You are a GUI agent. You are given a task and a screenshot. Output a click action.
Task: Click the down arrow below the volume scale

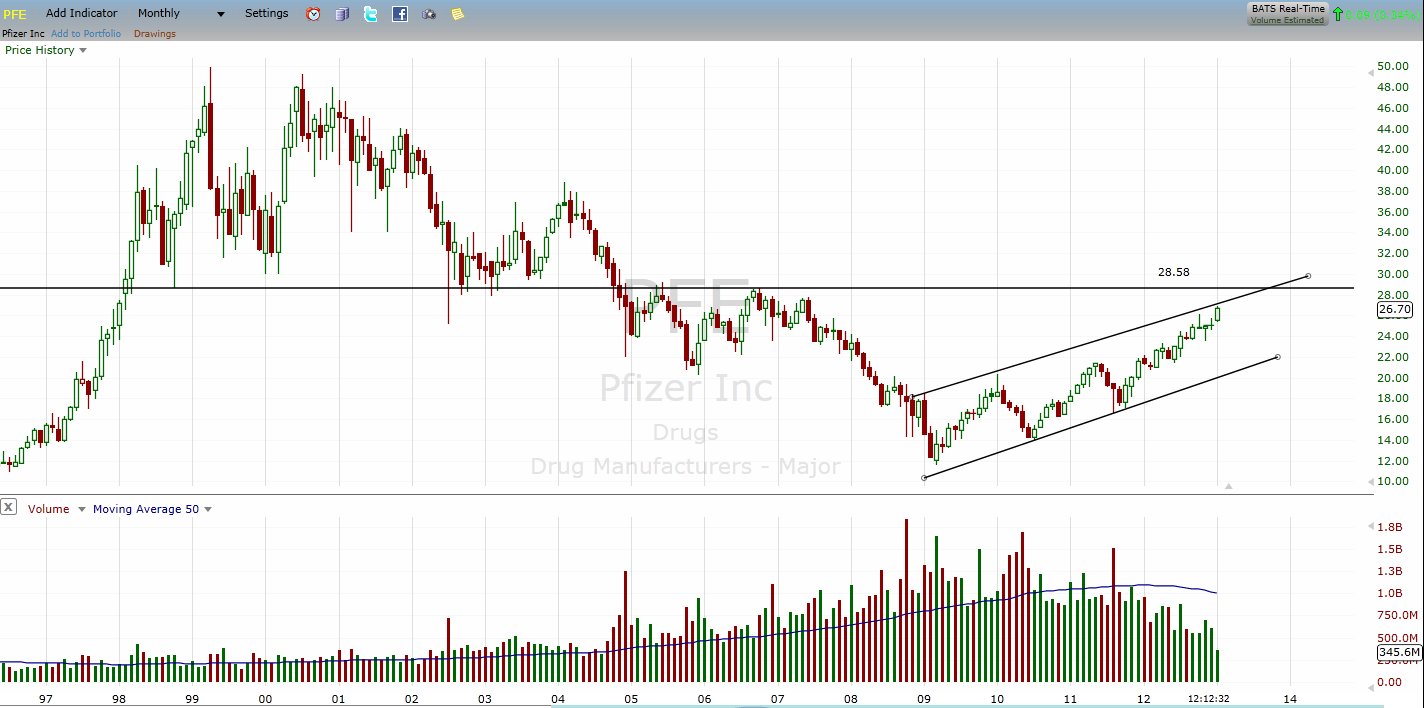(1369, 689)
